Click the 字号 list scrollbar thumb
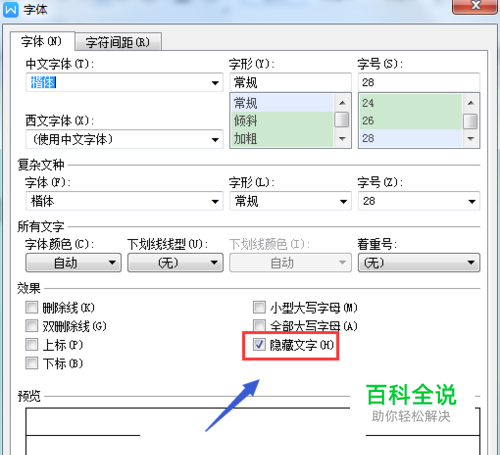This screenshot has width=500, height=455. (471, 121)
